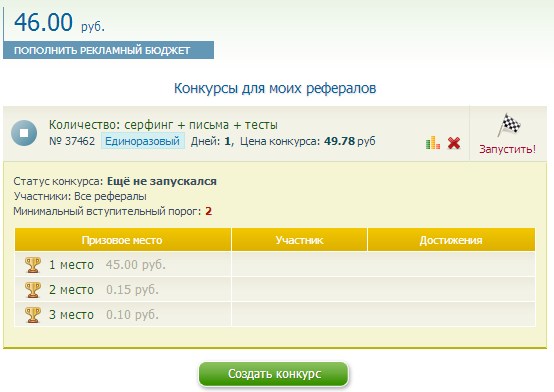This screenshot has width=554, height=392.
Task: Click the 1 место label
Action: pos(71,265)
